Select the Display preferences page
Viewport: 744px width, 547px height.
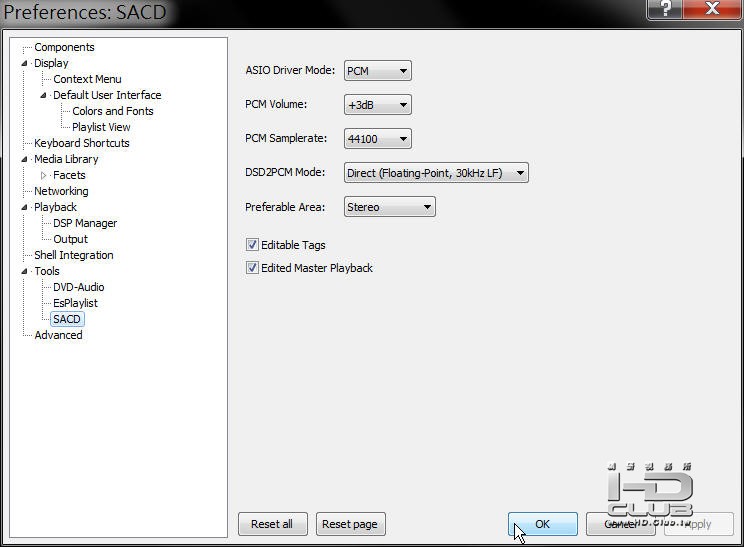point(51,63)
